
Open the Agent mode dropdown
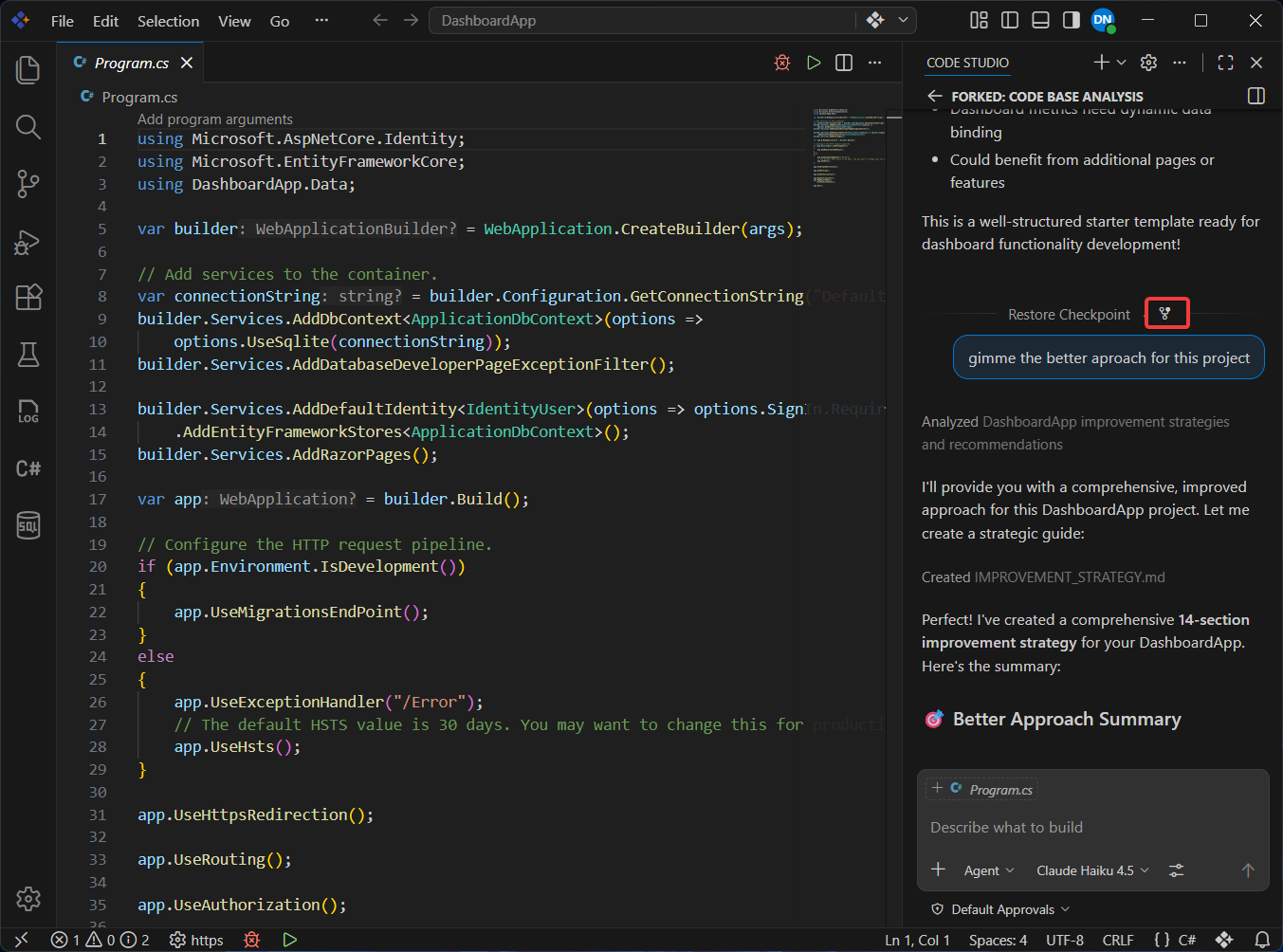989,870
